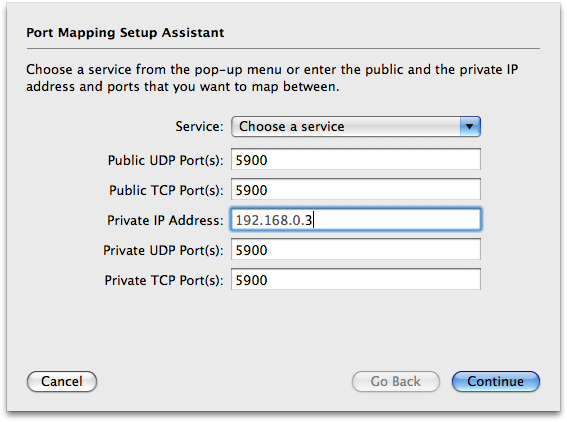Click the Private UDP Port(s) label

pyautogui.click(x=163, y=250)
